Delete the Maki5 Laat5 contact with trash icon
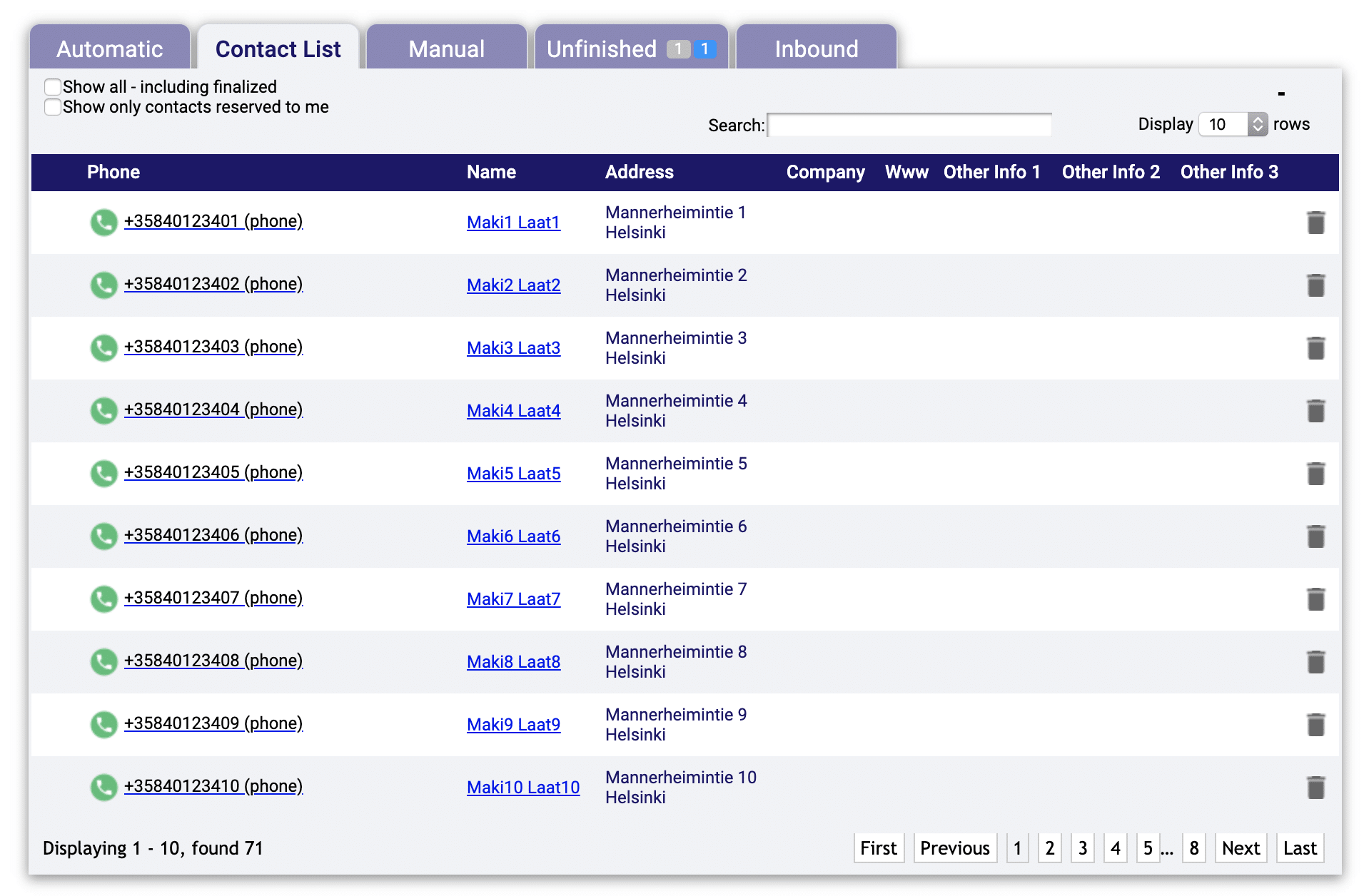This screenshot has height=896, width=1369. click(x=1315, y=474)
